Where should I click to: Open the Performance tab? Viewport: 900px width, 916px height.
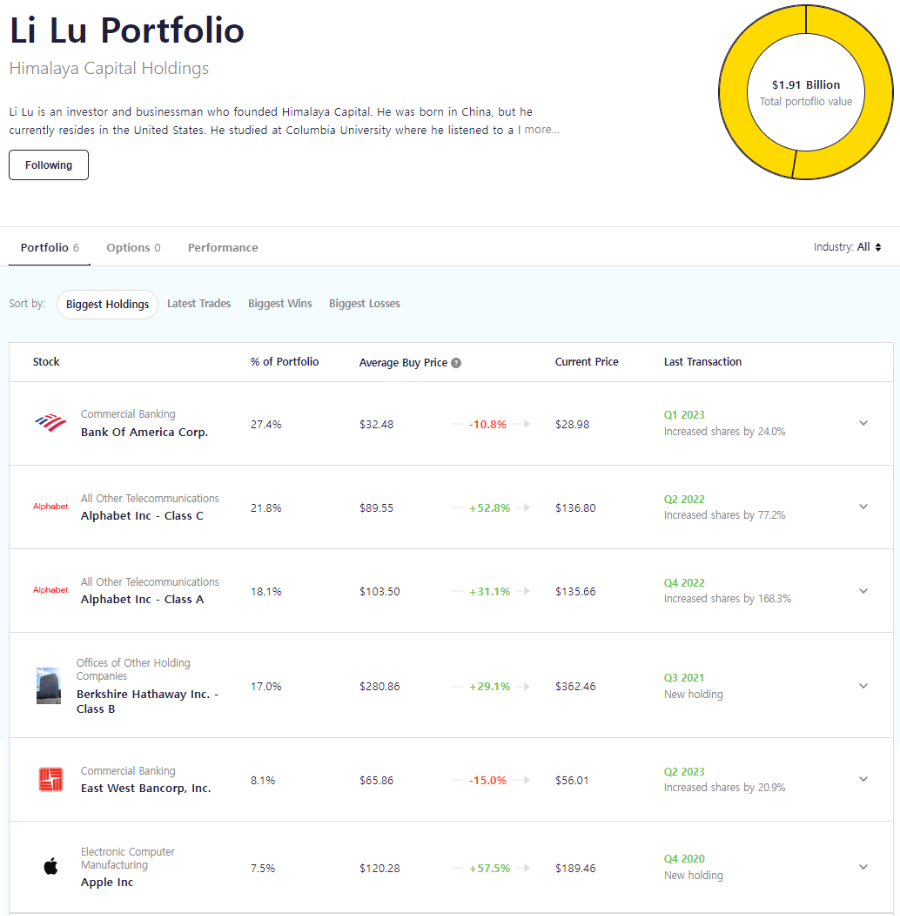pos(223,248)
